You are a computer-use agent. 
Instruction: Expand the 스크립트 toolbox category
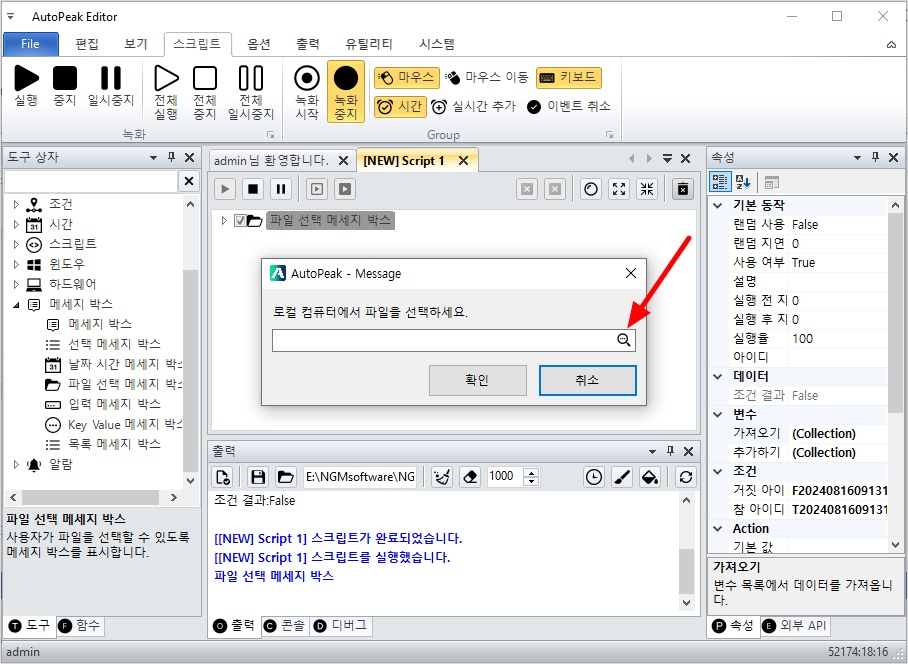point(16,244)
